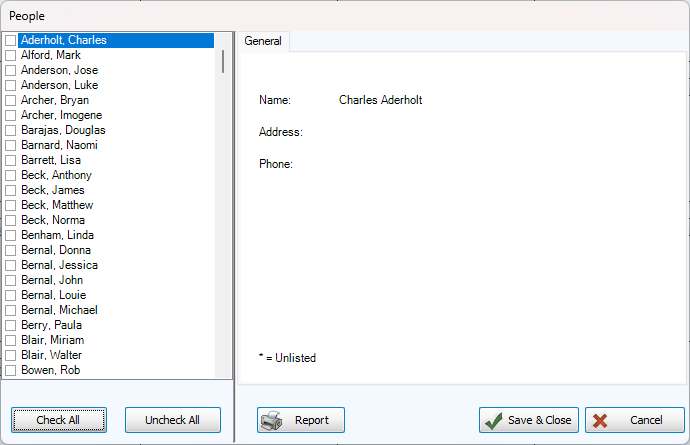Choose Beck, Matthew in the list

[x=57, y=206]
